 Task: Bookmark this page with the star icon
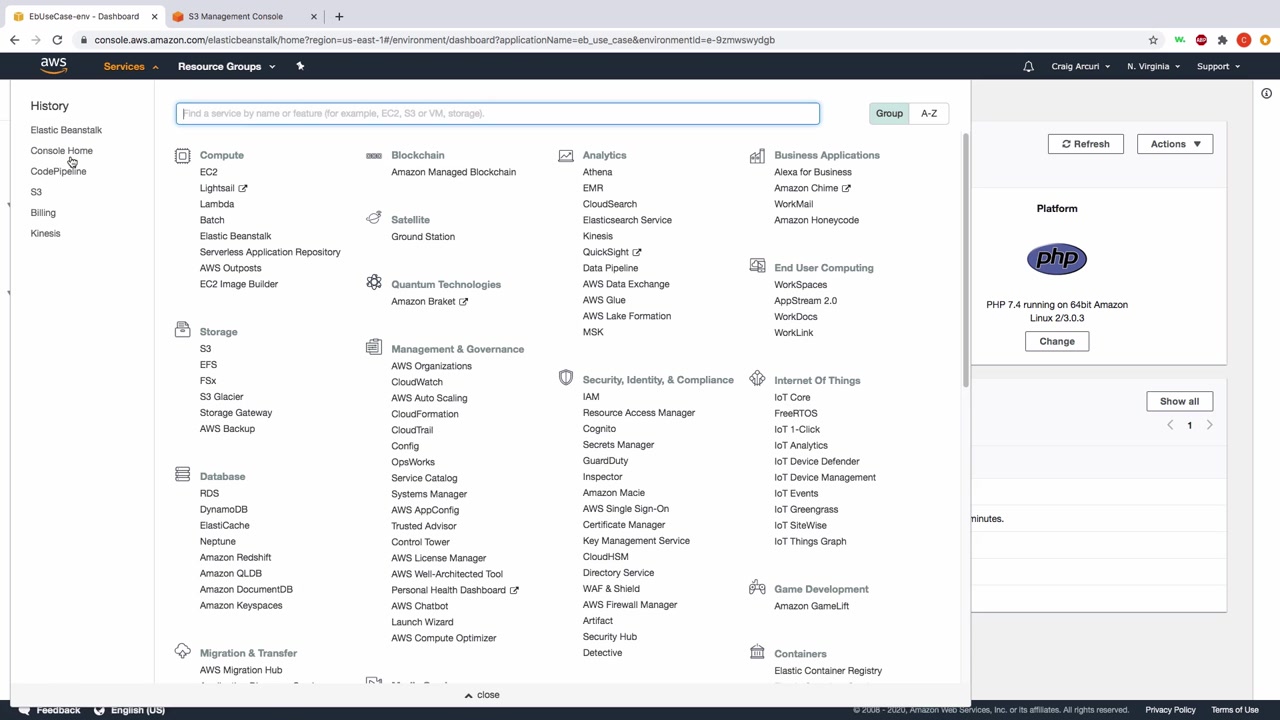pyautogui.click(x=1153, y=40)
